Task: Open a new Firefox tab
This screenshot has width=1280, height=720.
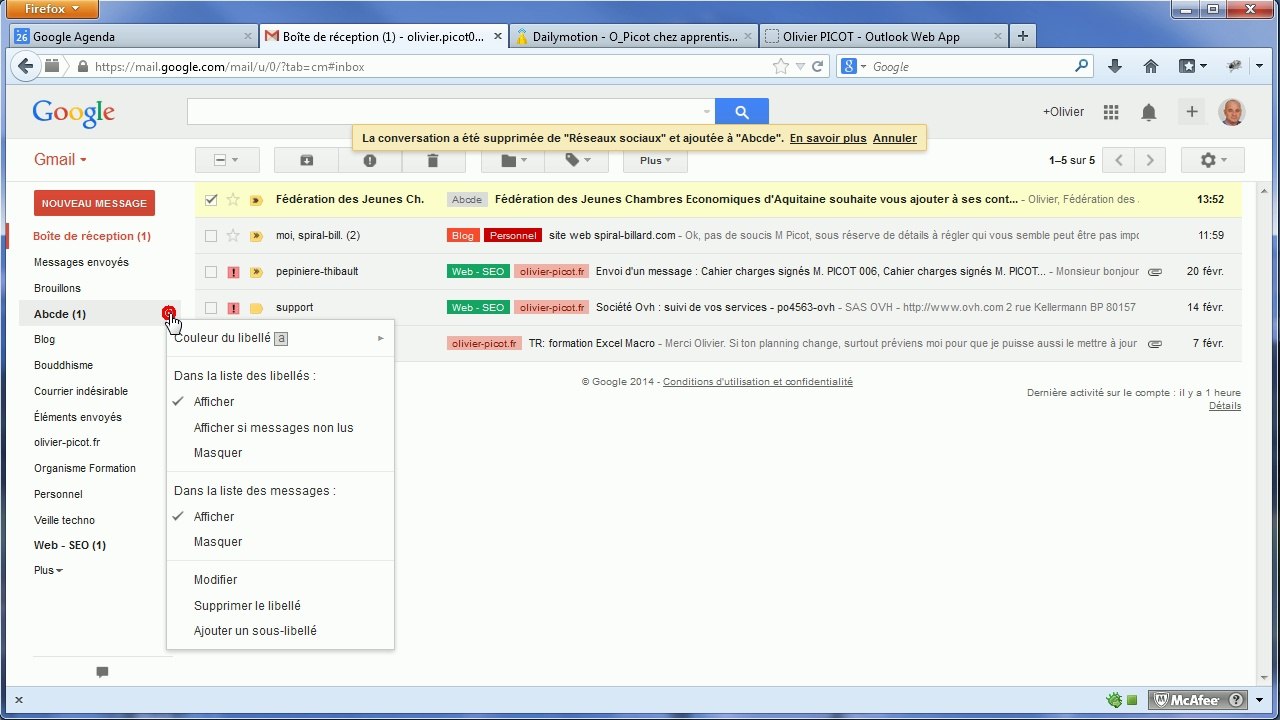Action: [x=1022, y=36]
